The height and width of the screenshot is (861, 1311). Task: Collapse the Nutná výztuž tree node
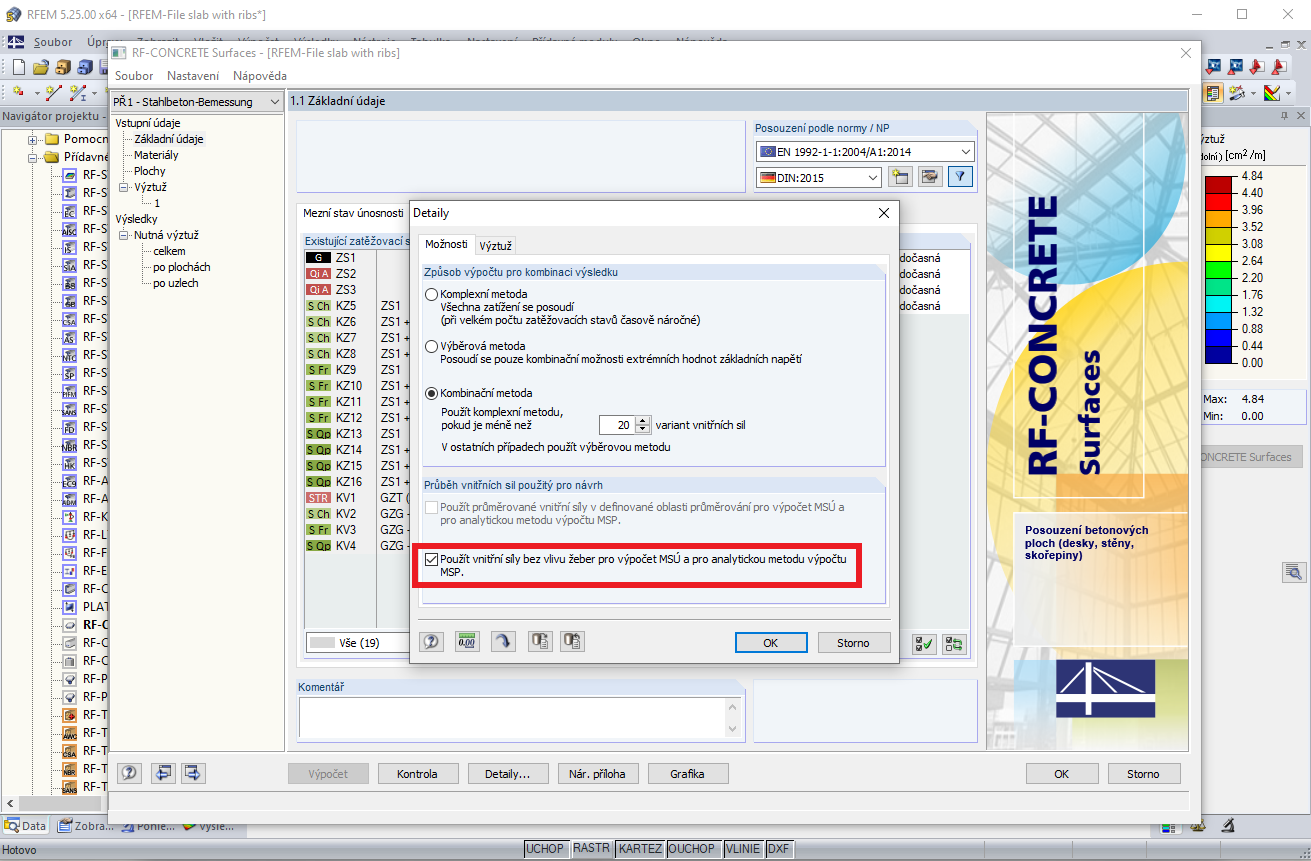pos(124,235)
